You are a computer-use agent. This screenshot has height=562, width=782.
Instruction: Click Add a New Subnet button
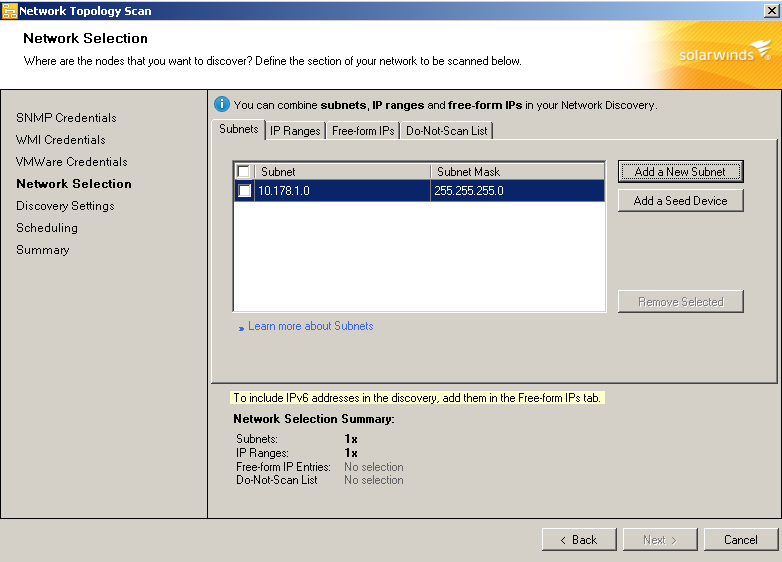[680, 172]
